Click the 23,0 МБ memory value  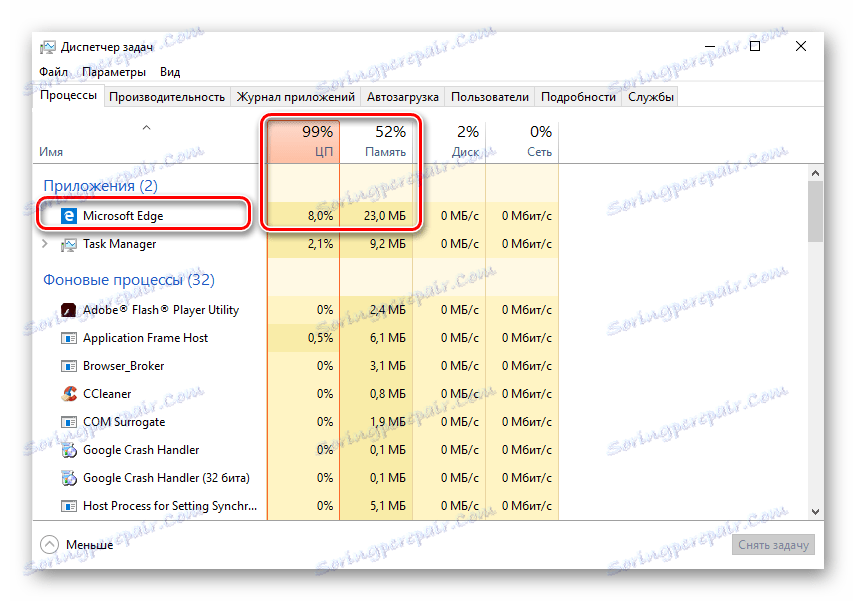point(384,216)
